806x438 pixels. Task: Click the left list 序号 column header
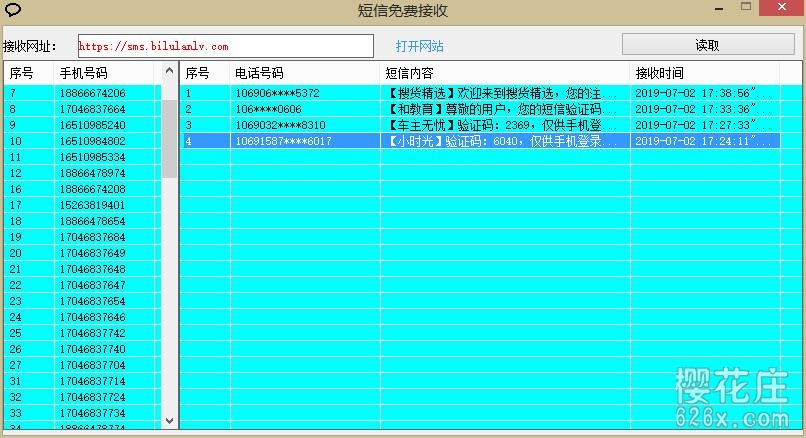29,74
